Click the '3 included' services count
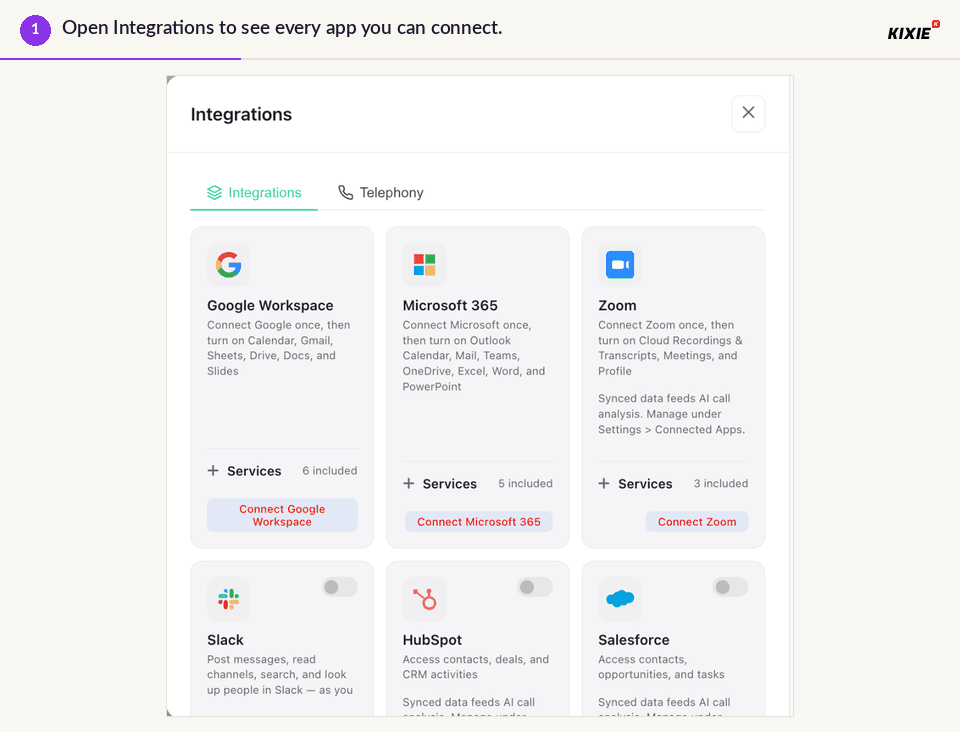 click(721, 484)
